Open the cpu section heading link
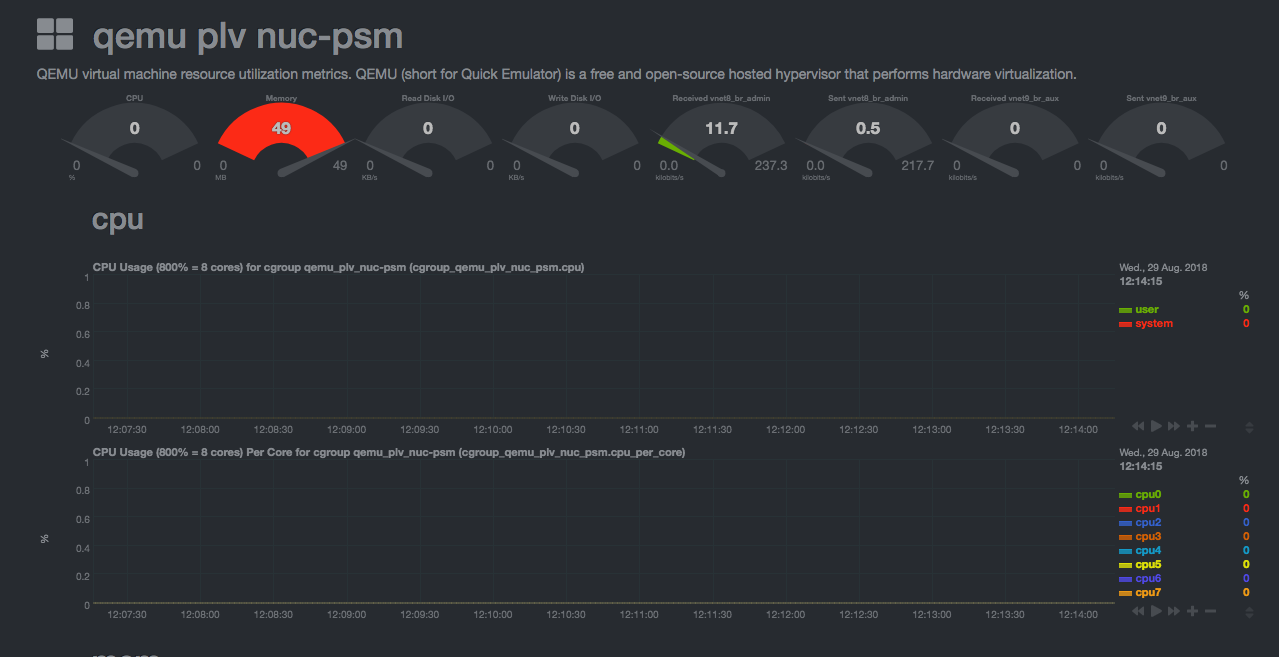The image size is (1279, 657). (x=117, y=219)
